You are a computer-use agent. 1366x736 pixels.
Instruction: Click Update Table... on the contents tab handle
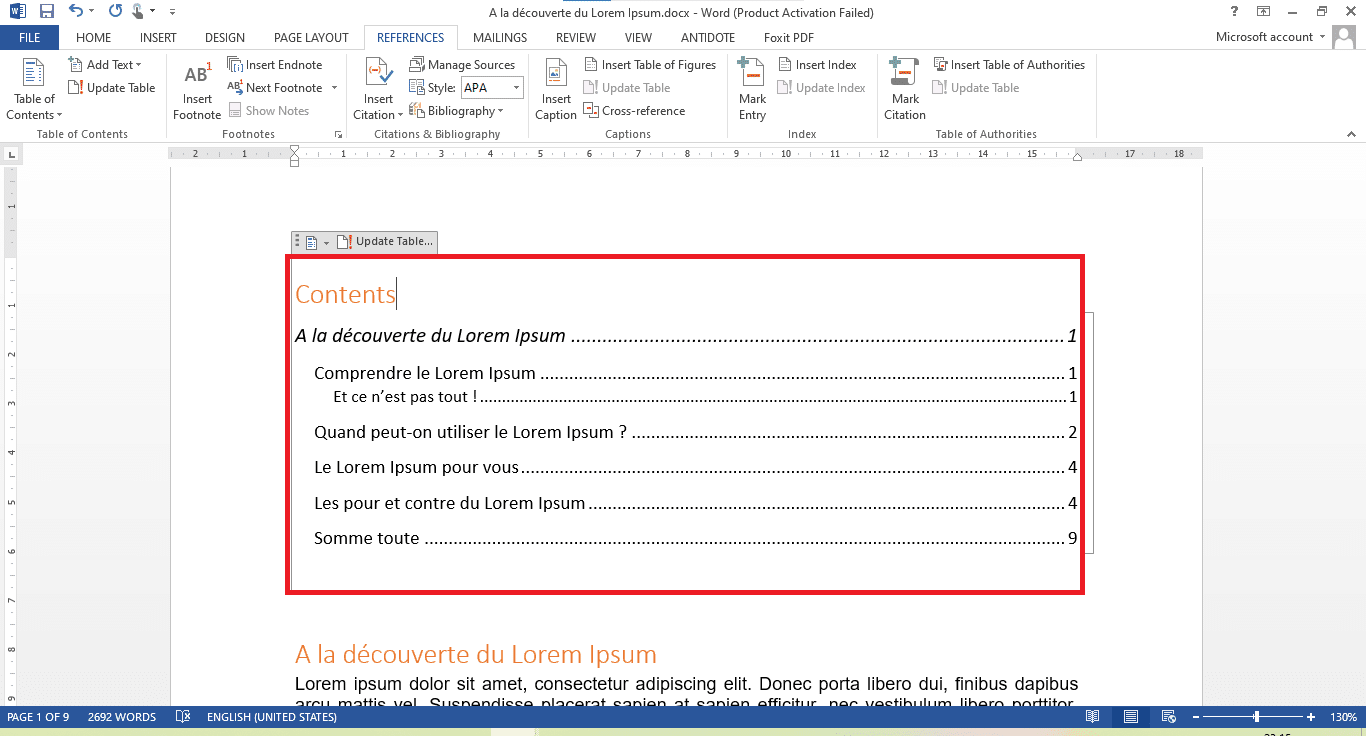[385, 242]
